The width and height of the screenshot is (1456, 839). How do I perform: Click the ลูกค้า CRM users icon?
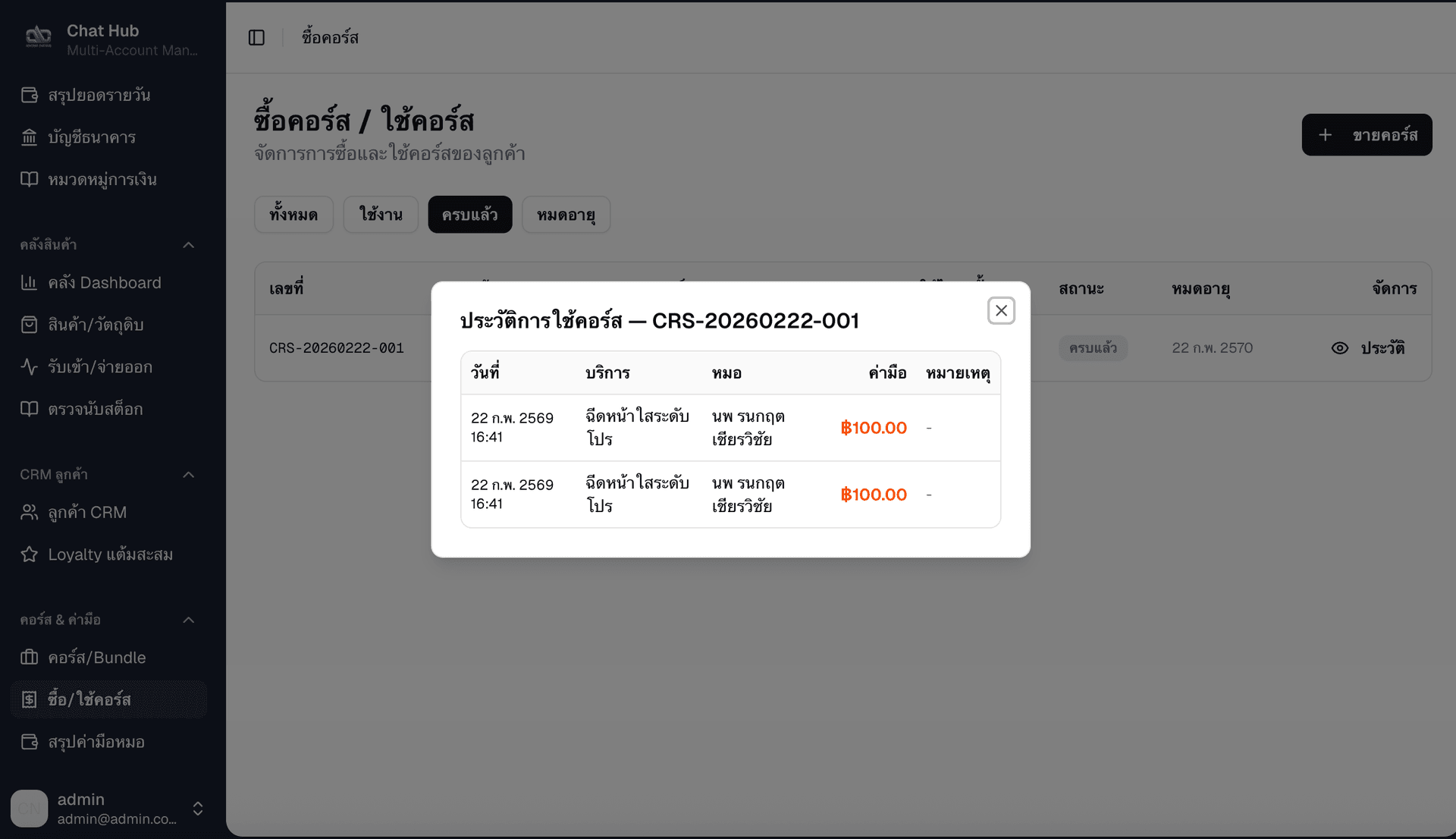pyautogui.click(x=29, y=513)
